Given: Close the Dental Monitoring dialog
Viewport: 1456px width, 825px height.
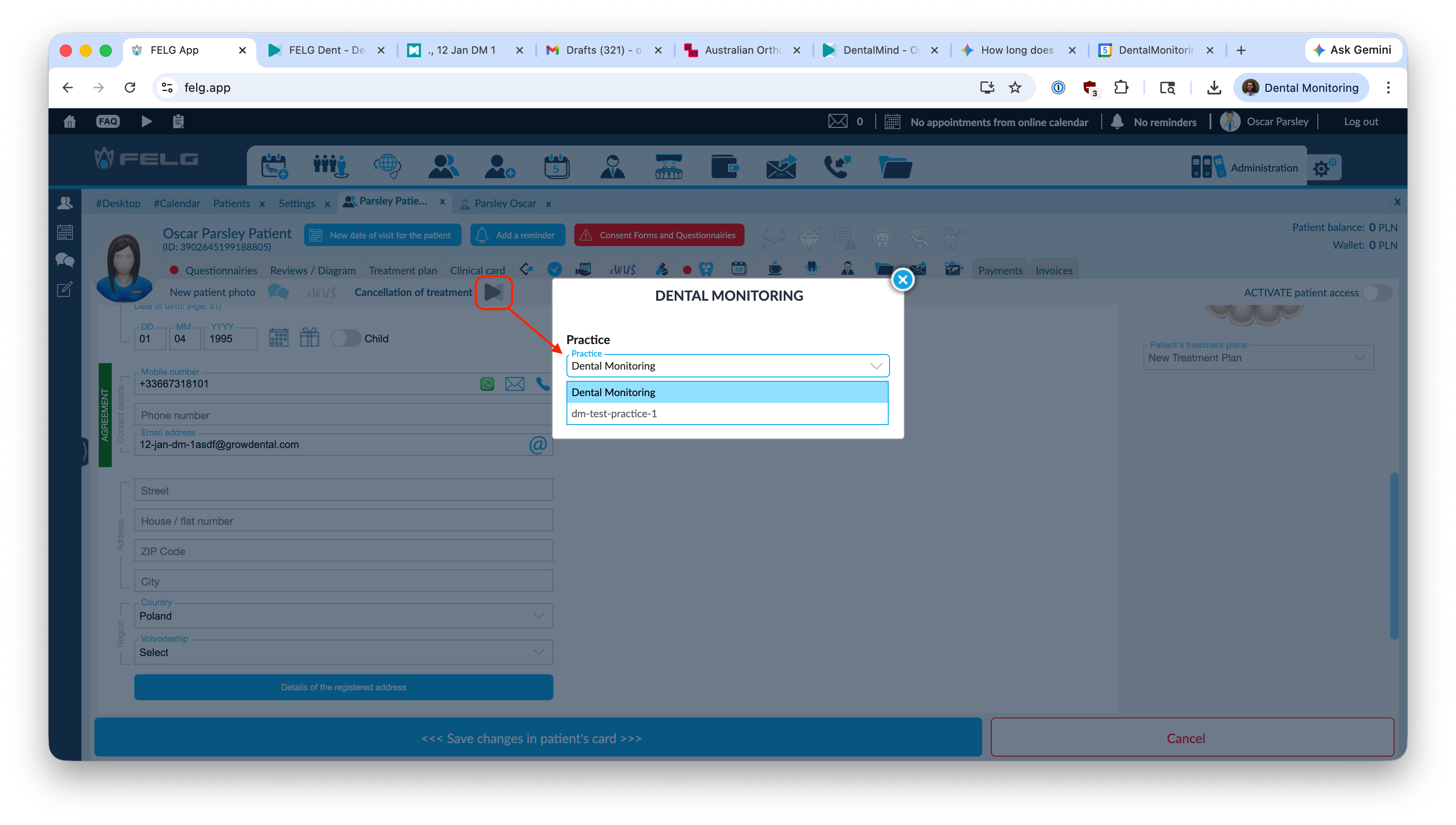Looking at the screenshot, I should pyautogui.click(x=902, y=279).
